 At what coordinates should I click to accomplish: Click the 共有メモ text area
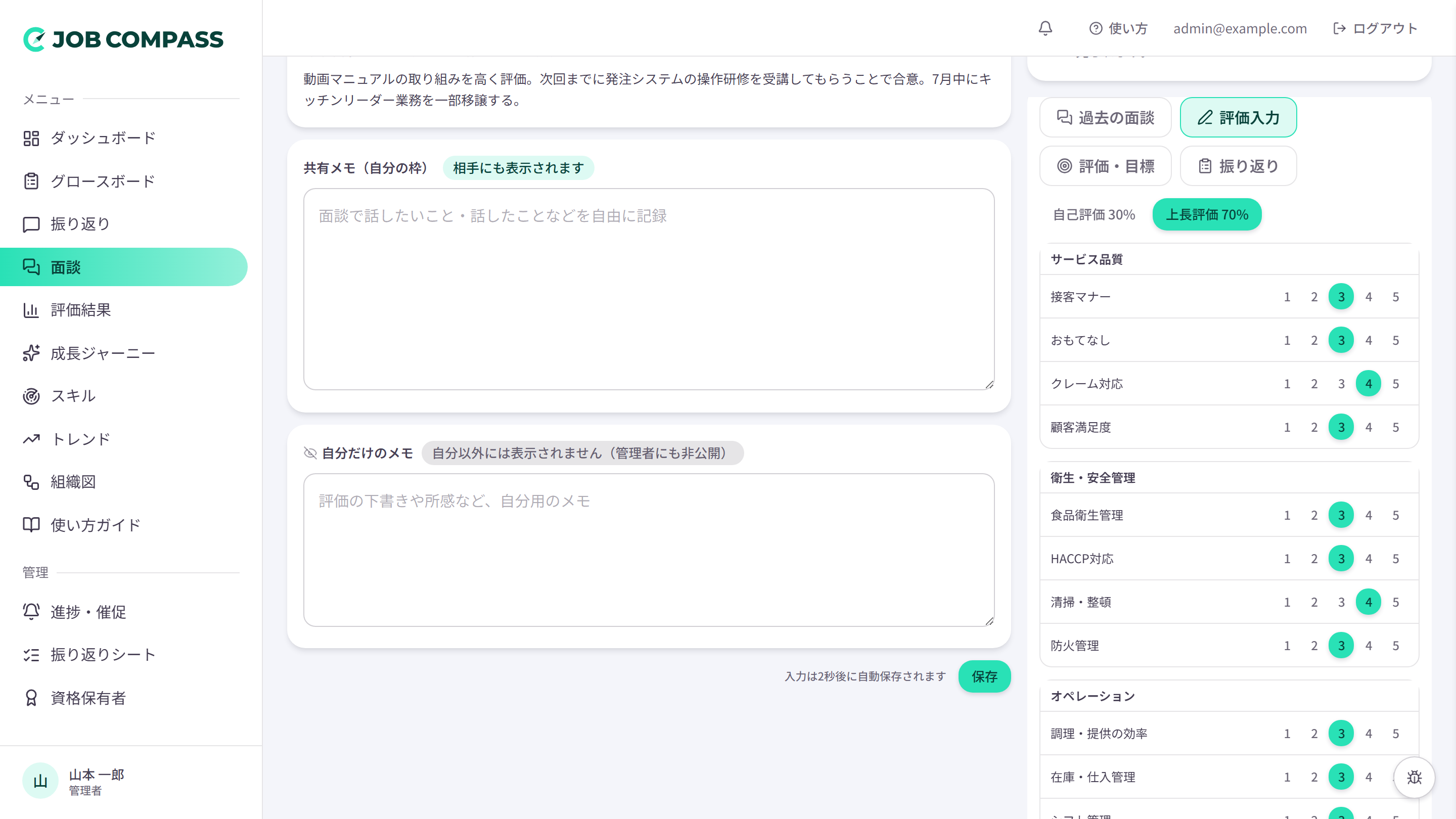click(649, 289)
